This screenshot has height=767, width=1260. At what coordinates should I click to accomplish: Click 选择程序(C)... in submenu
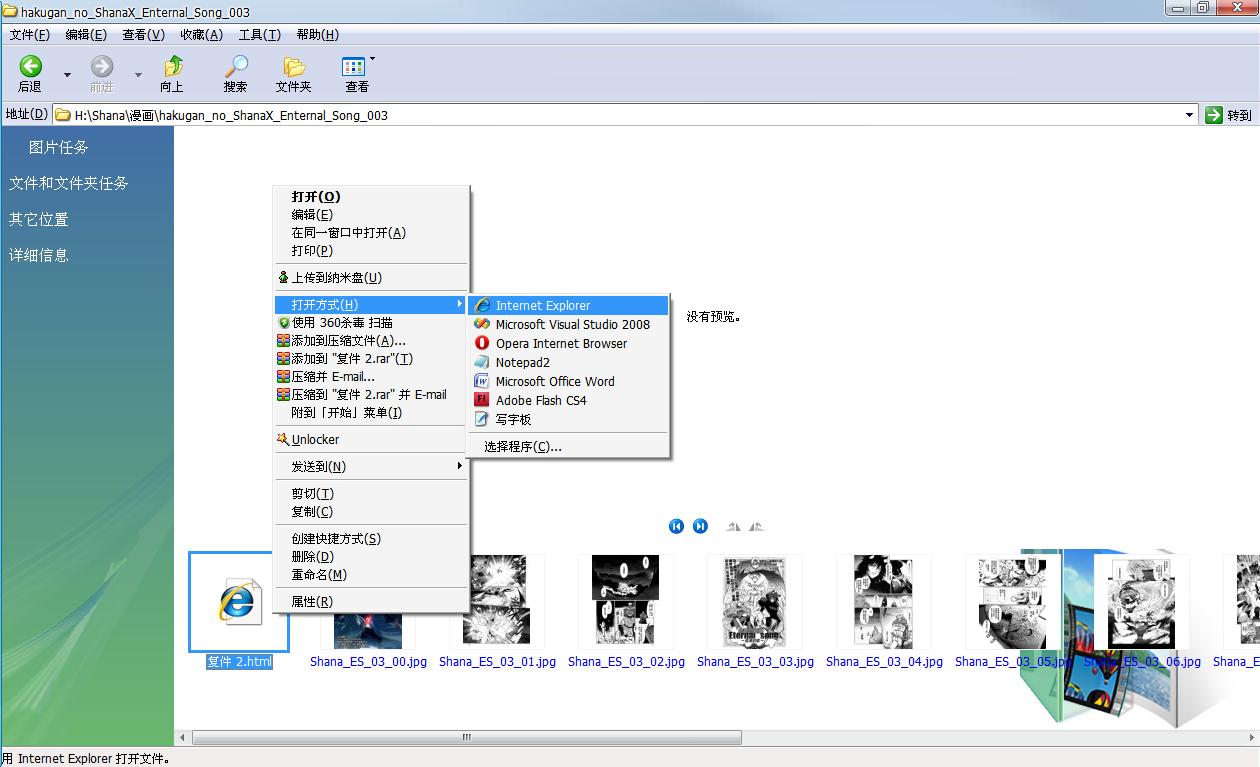tap(568, 447)
